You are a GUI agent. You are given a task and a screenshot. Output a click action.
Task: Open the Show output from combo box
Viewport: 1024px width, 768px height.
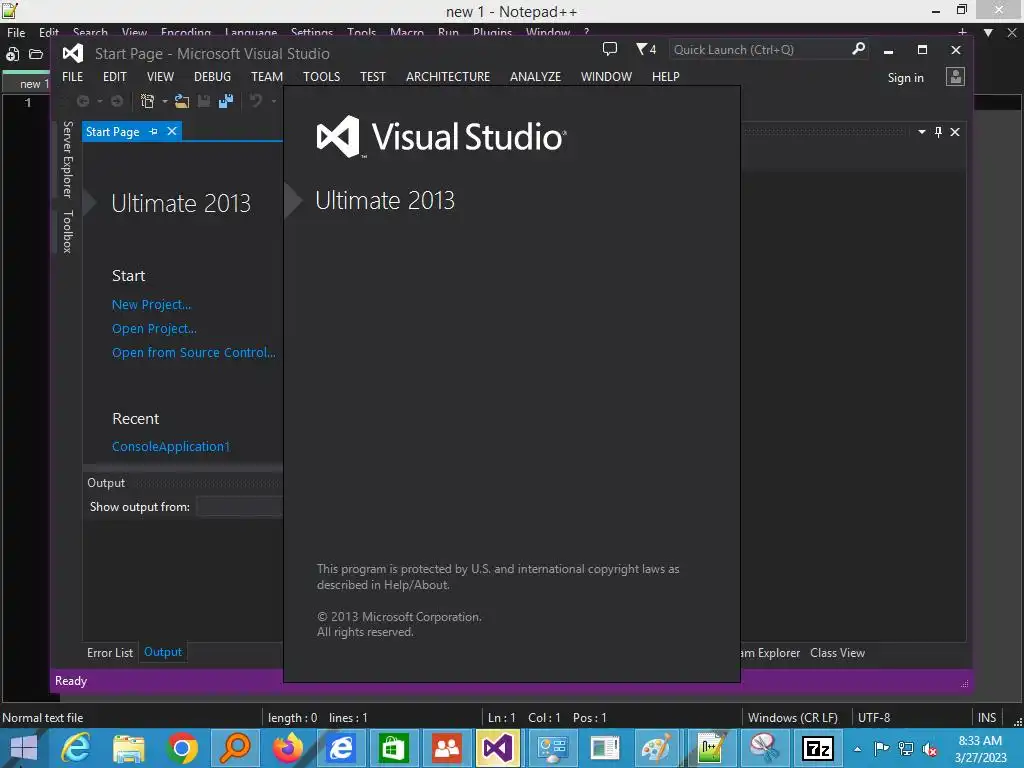[x=239, y=507]
